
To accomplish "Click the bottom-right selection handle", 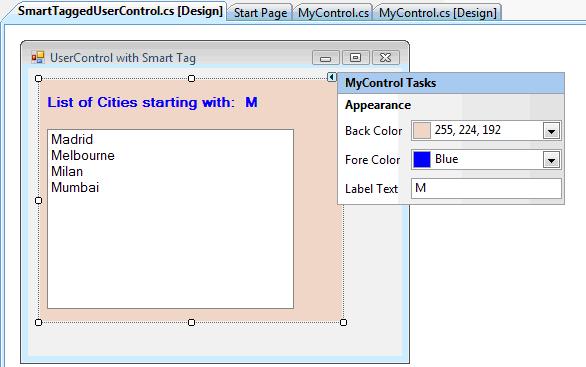I will click(343, 322).
